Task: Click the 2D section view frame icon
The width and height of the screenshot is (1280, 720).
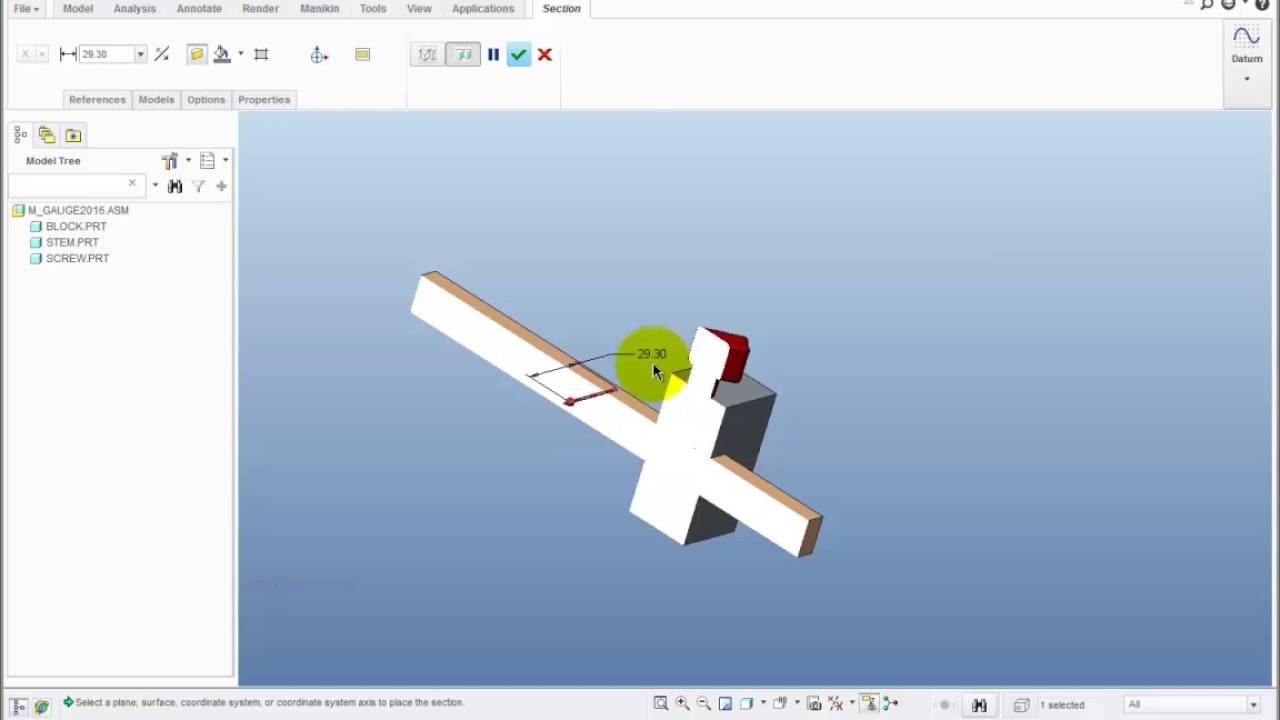Action: pyautogui.click(x=261, y=54)
